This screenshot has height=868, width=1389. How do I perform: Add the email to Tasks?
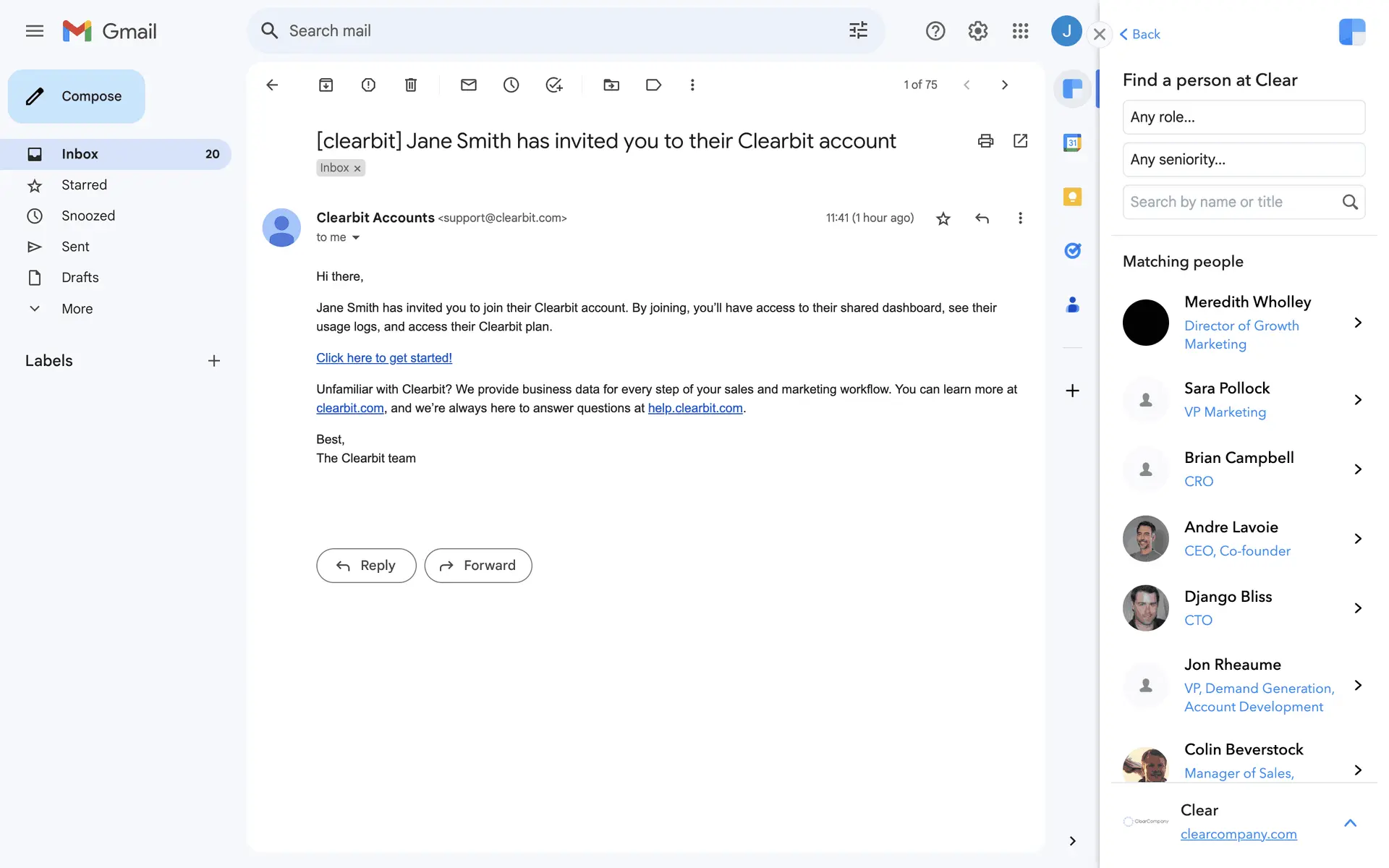point(553,85)
